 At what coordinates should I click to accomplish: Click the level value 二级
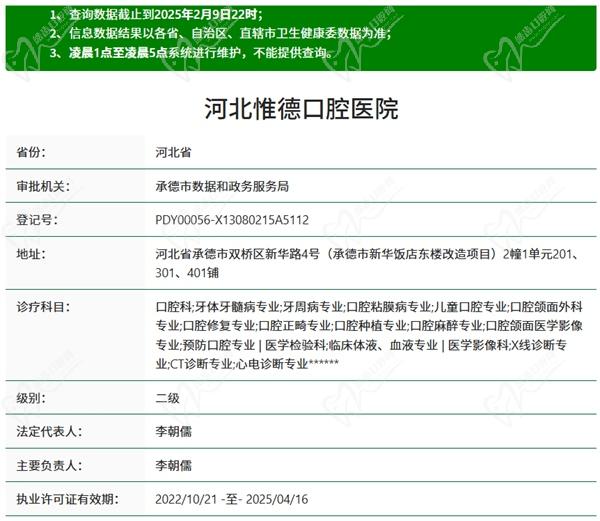point(167,398)
